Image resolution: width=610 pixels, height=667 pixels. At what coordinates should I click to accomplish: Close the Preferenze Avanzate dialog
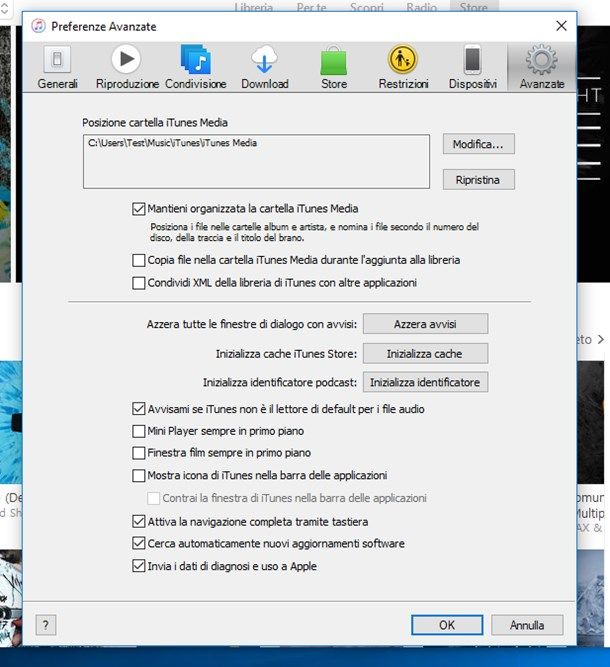click(x=561, y=26)
